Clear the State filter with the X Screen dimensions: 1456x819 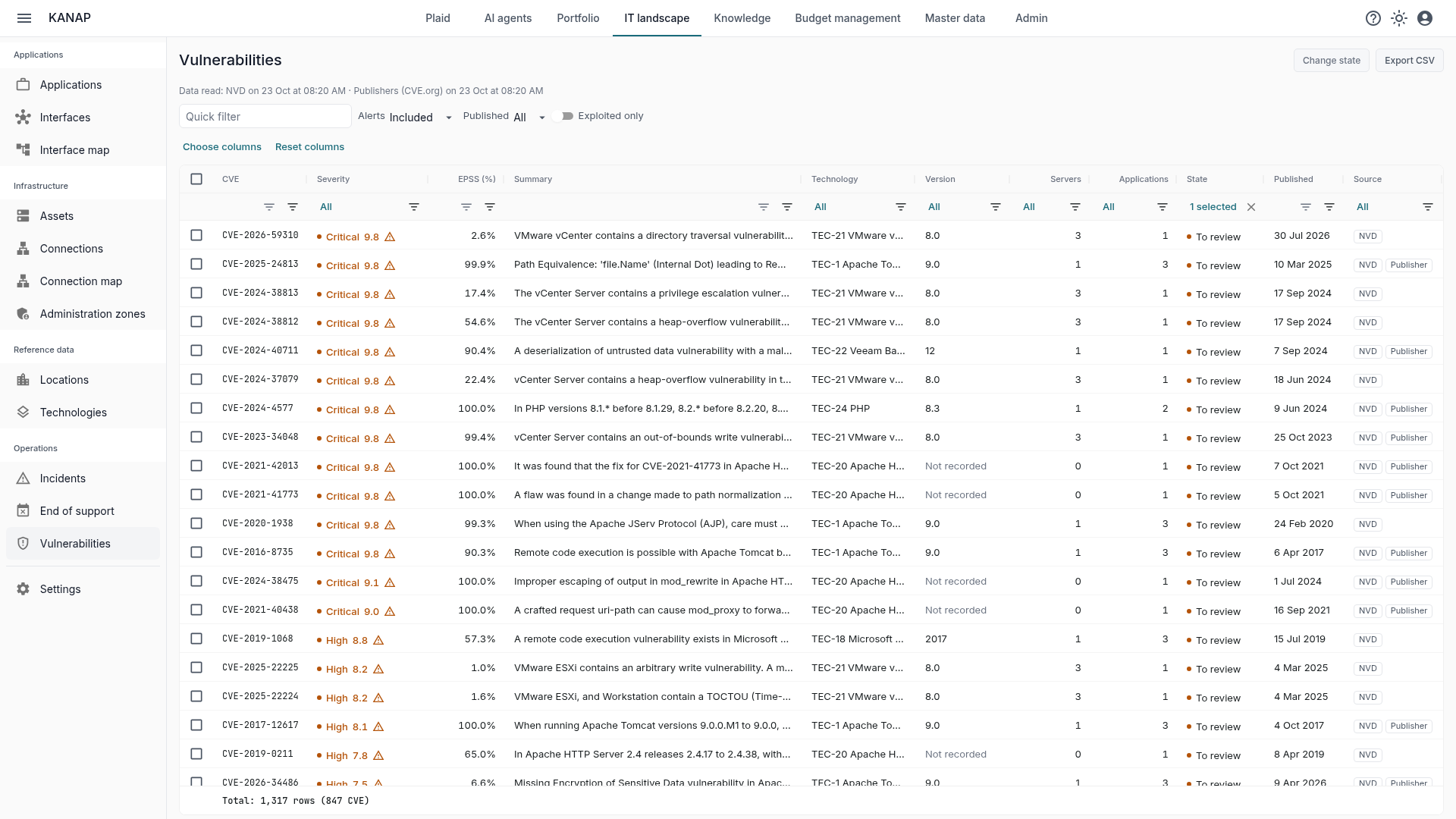click(x=1251, y=207)
